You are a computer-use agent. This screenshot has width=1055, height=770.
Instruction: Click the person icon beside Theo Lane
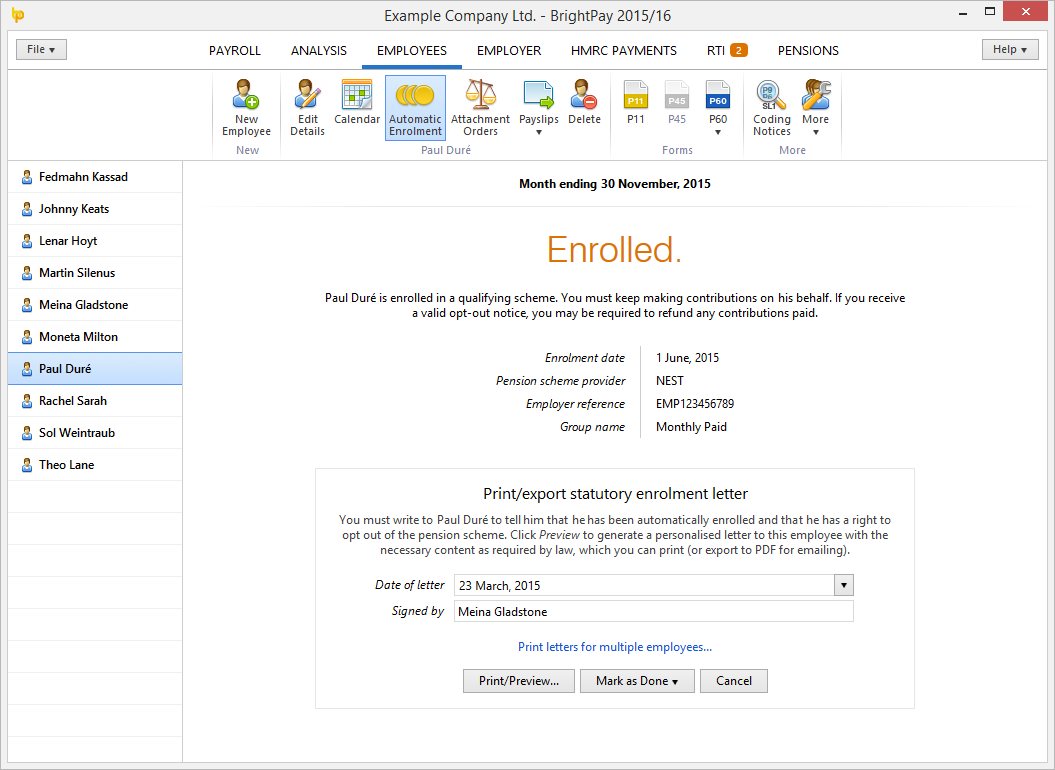click(27, 465)
